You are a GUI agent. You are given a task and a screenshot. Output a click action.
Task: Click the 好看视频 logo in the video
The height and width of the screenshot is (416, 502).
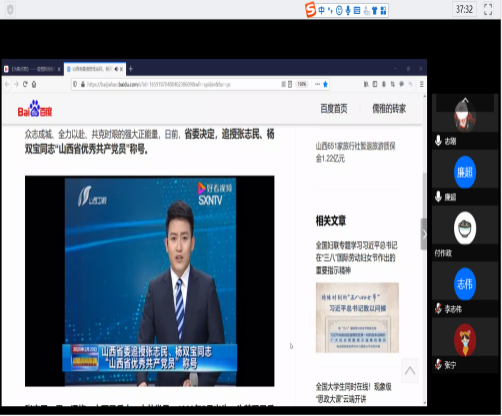tap(215, 188)
